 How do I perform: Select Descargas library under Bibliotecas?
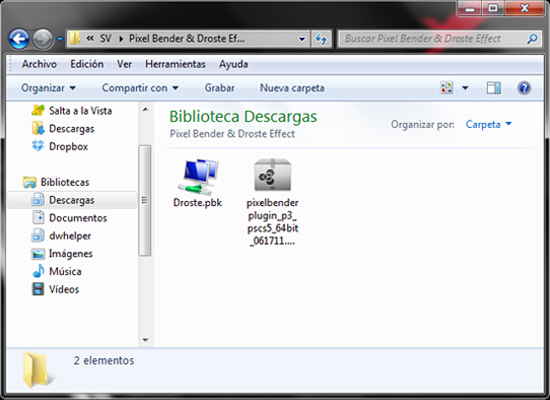72,200
